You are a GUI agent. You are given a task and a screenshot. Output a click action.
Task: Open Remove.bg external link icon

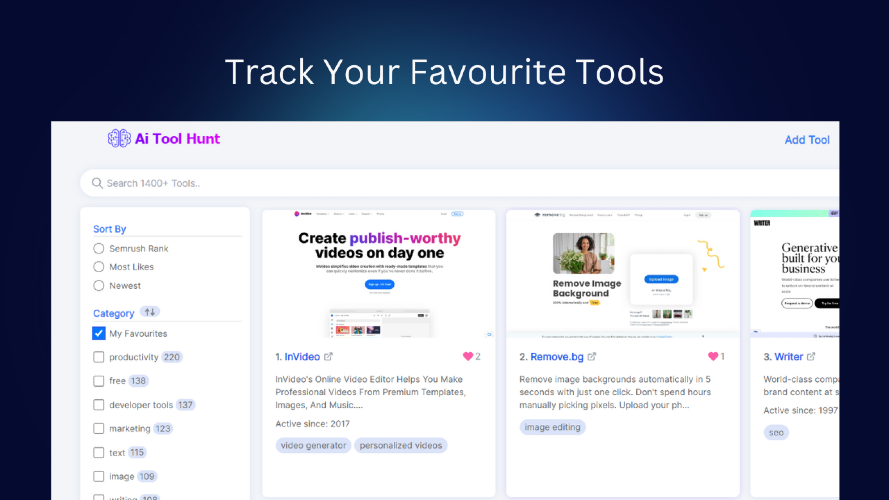tap(592, 357)
